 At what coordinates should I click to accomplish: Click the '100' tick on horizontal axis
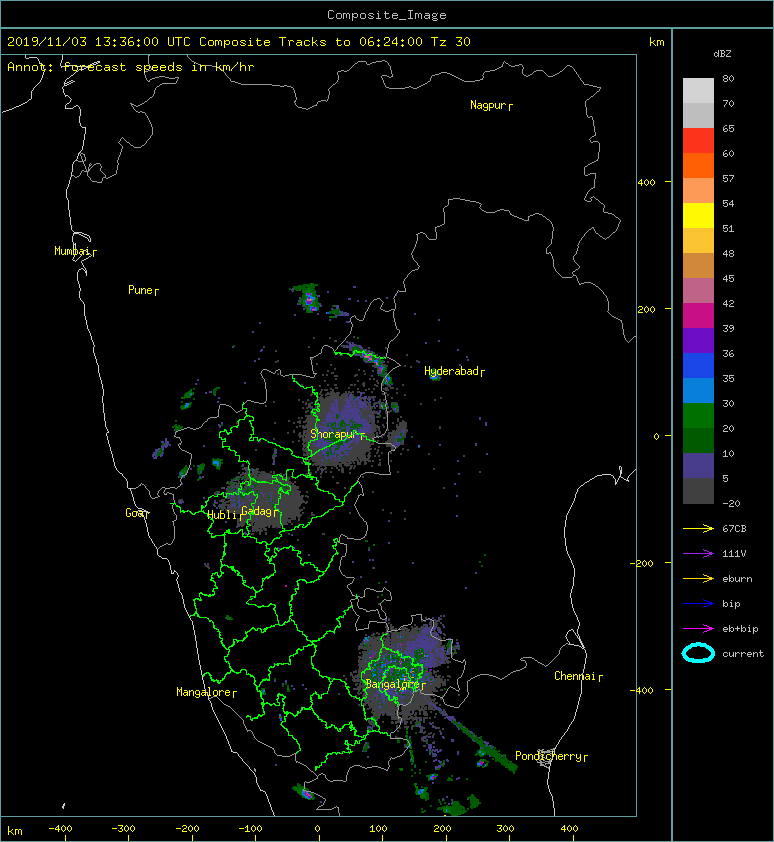379,829
